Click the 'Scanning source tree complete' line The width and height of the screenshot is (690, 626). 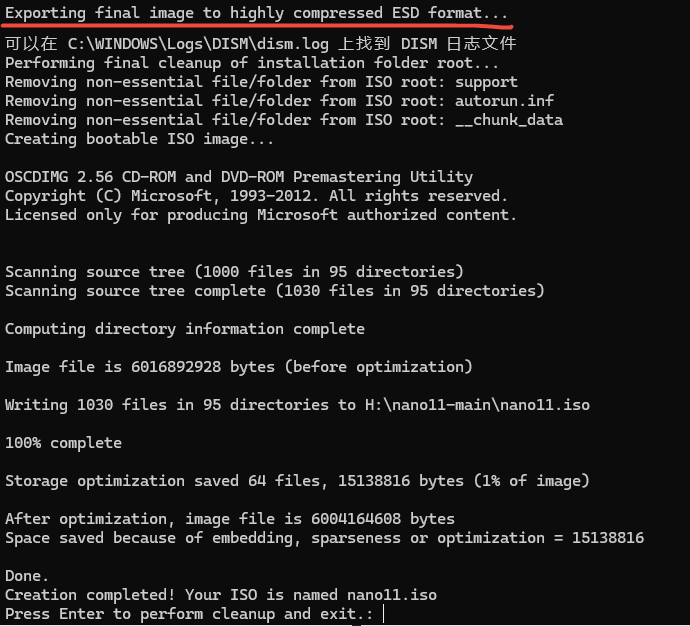(275, 291)
